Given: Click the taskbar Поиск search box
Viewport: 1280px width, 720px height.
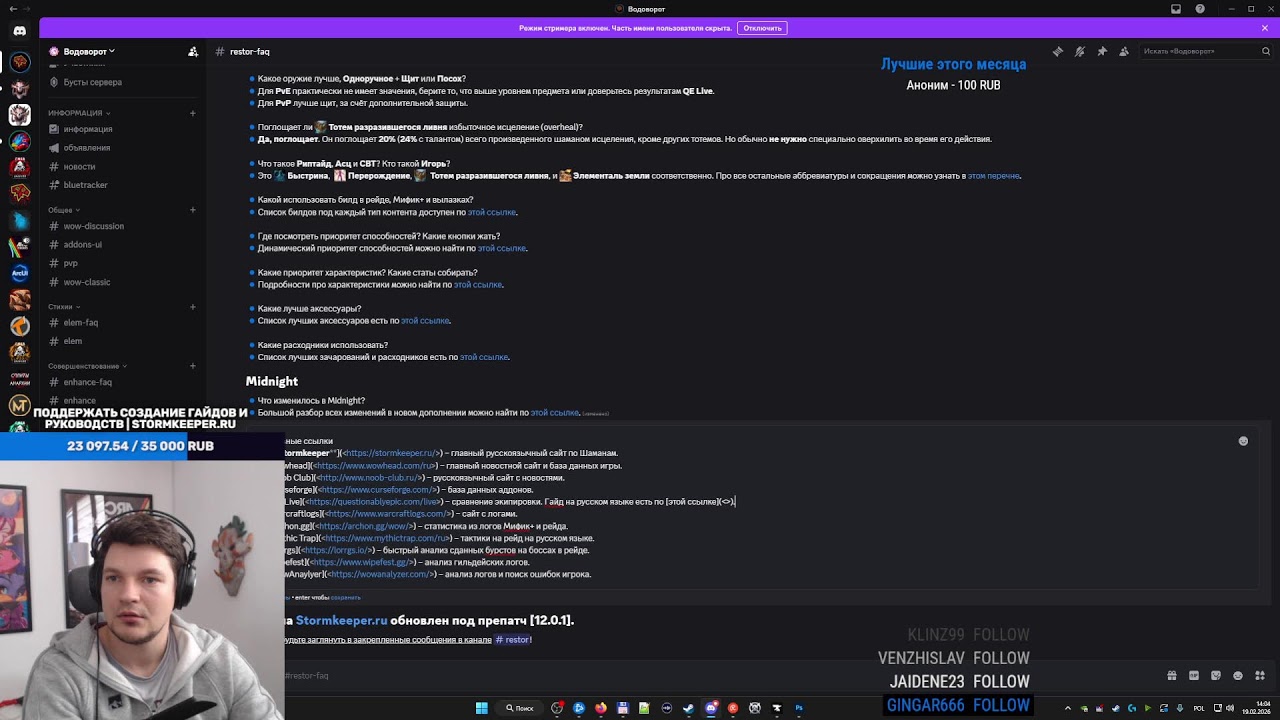Looking at the screenshot, I should pos(519,708).
